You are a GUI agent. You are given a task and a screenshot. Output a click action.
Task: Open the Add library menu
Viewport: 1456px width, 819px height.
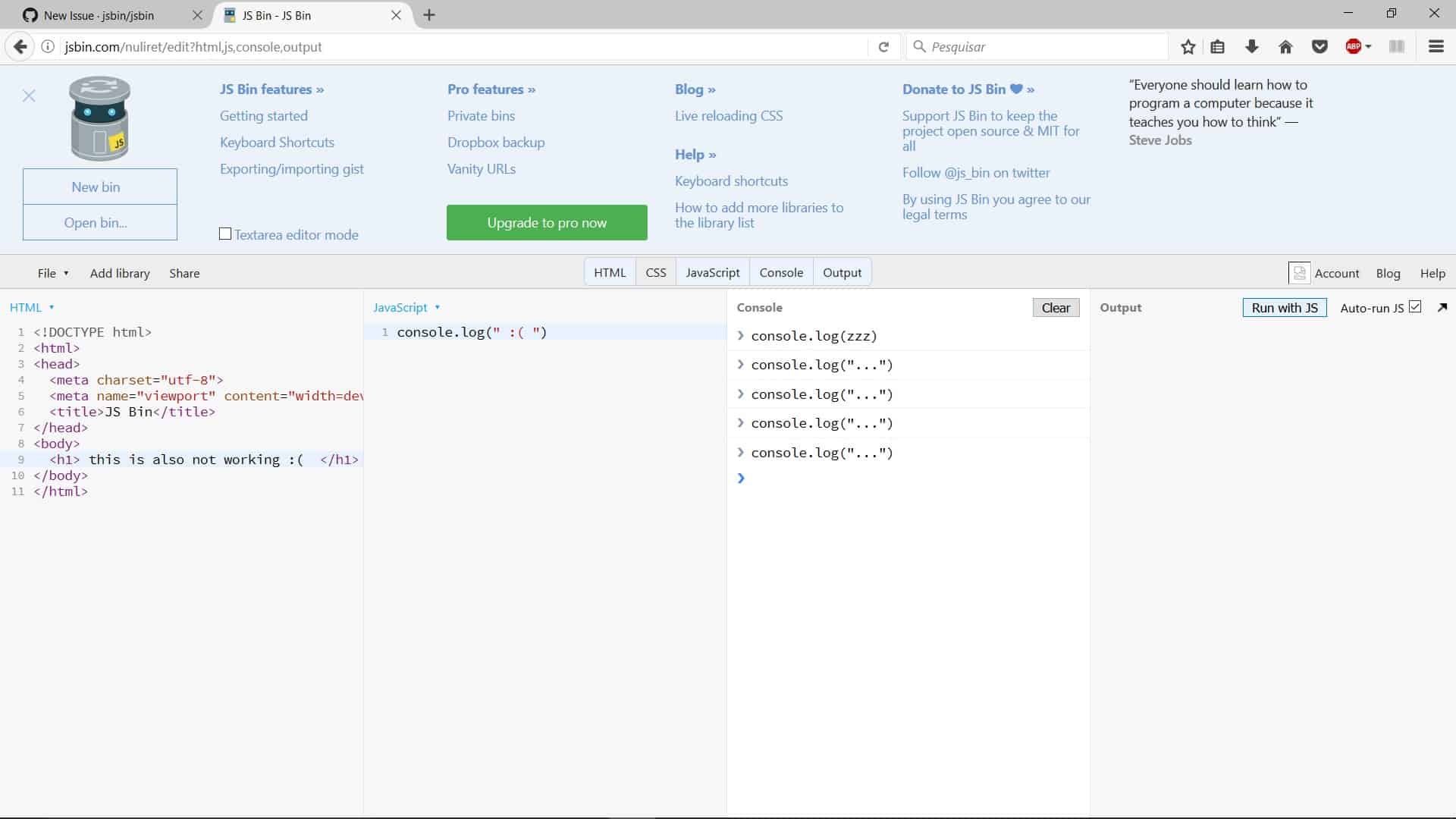coord(120,273)
